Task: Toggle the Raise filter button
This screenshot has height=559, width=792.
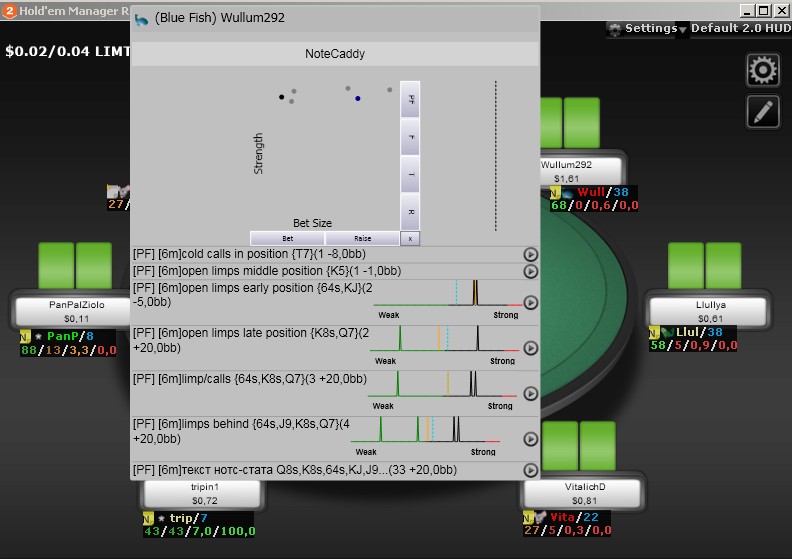Action: pyautogui.click(x=362, y=239)
